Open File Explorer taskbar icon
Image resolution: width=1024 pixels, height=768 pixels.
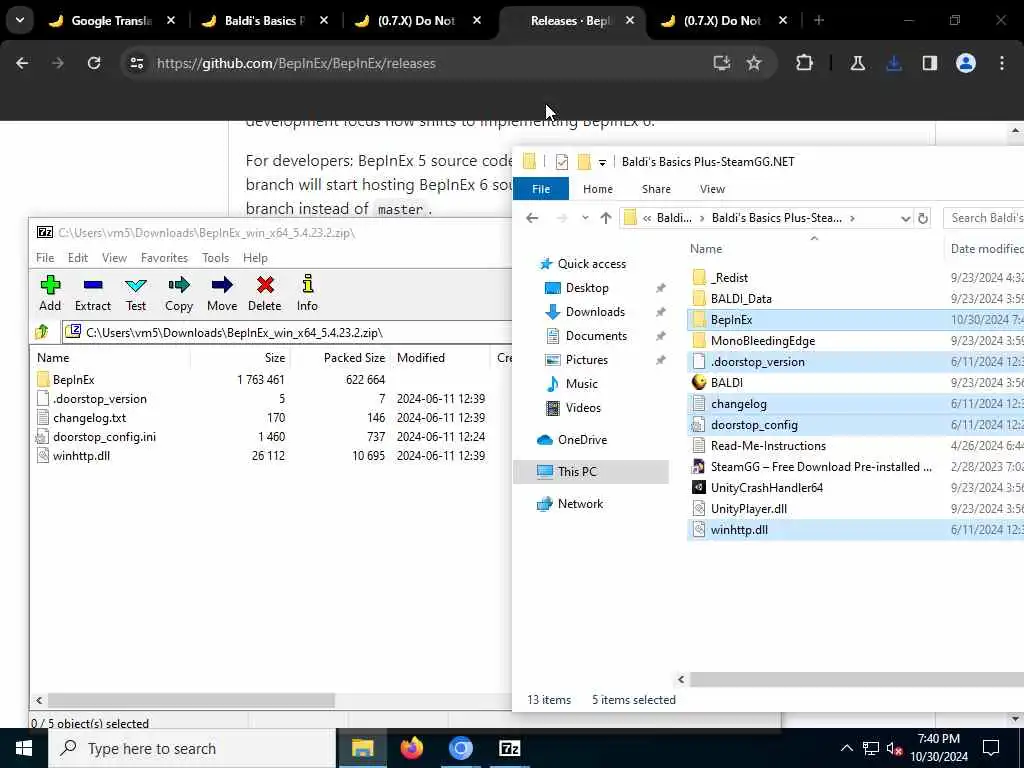coord(362,748)
